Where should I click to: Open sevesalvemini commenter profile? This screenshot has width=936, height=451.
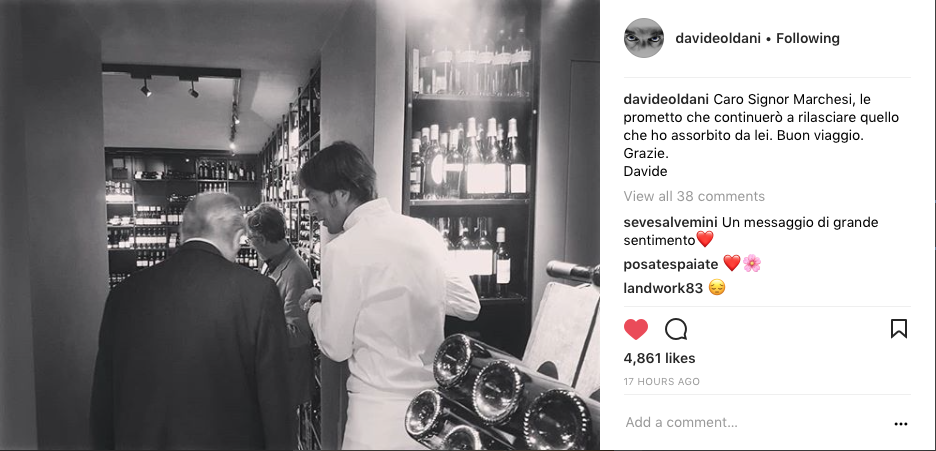670,223
